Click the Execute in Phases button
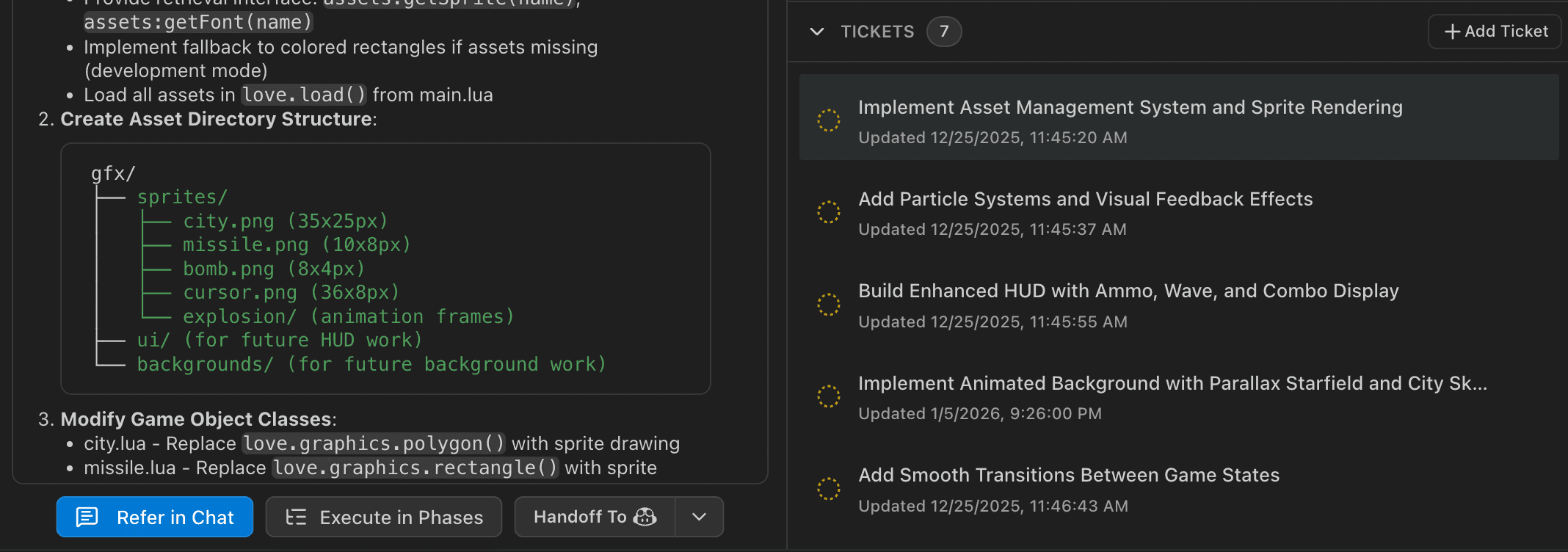 tap(383, 517)
